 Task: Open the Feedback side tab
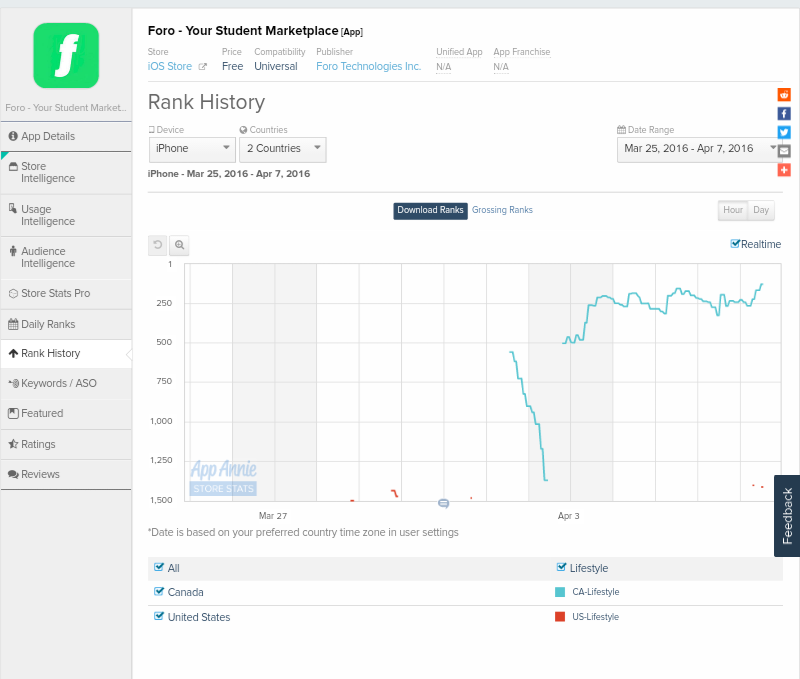tap(787, 516)
